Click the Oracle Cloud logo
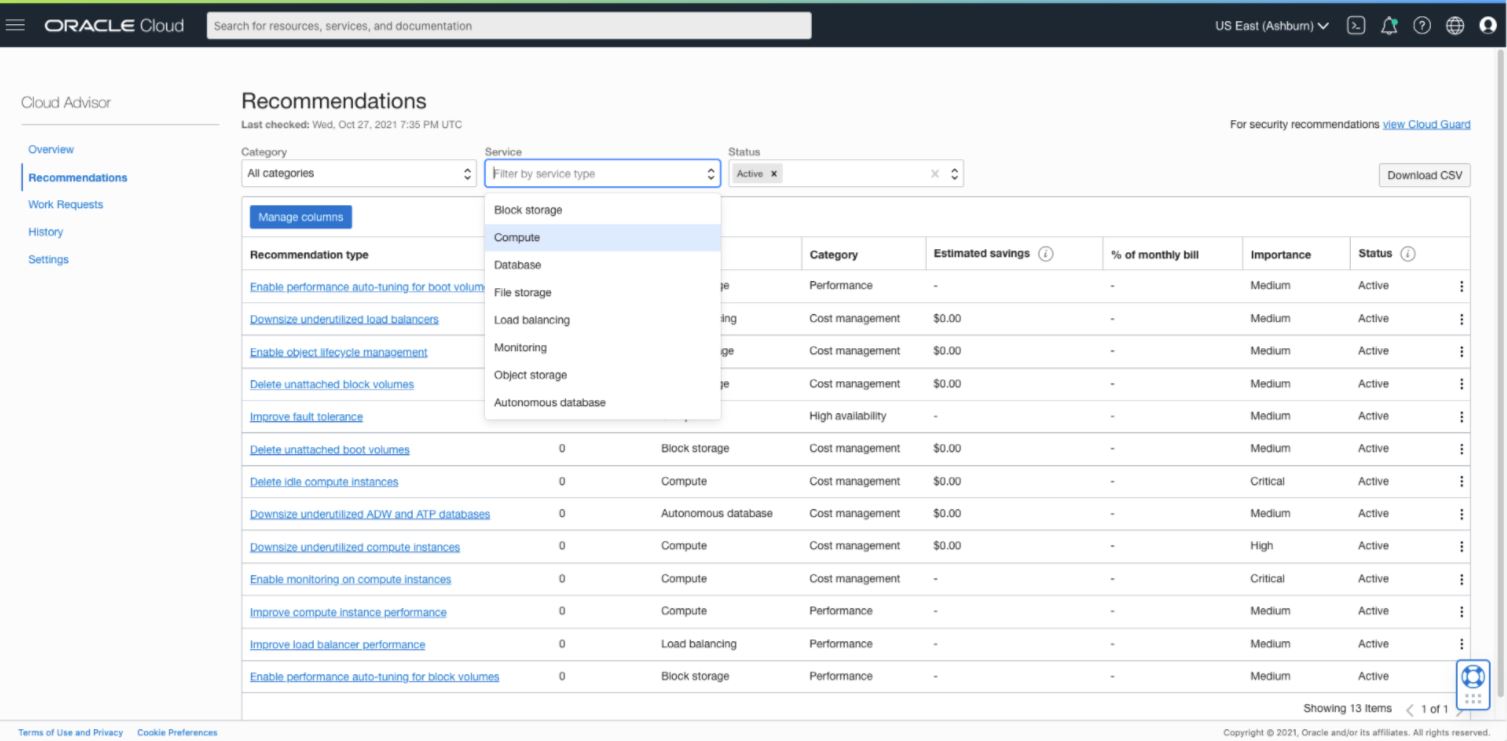Screen dimensions: 1507x741 coord(113,25)
